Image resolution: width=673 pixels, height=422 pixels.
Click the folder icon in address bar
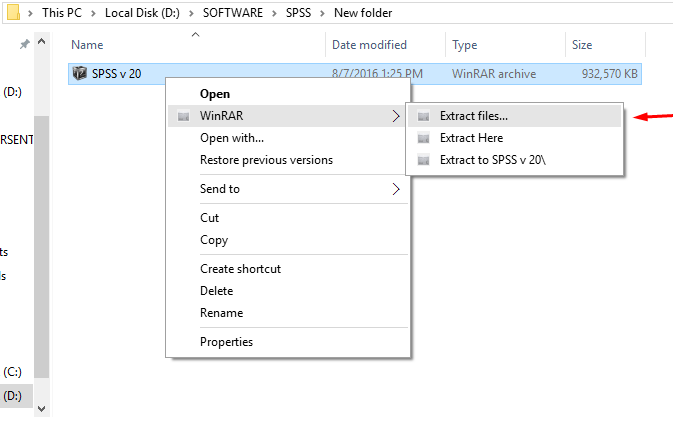(x=12, y=13)
